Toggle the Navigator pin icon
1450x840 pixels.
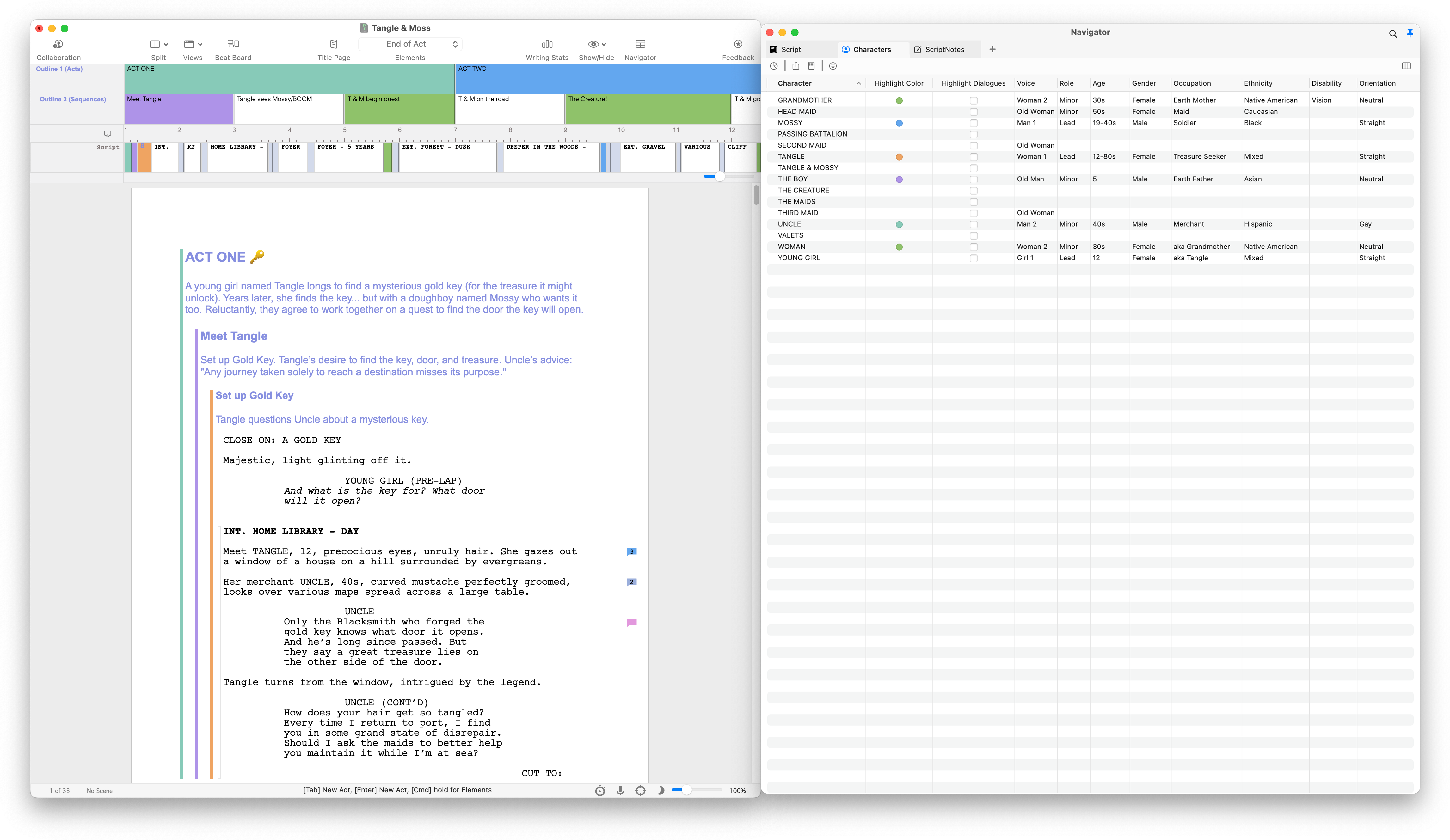point(1410,33)
